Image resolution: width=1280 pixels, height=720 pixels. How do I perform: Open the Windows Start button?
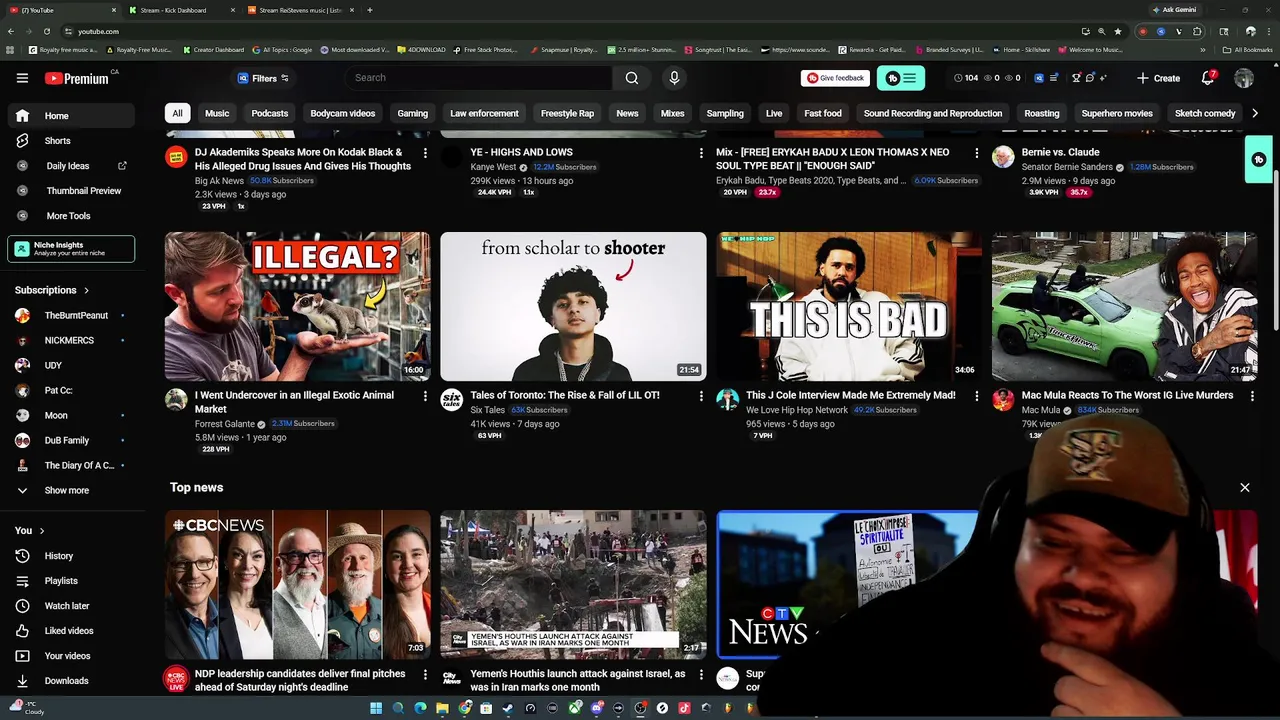[x=376, y=708]
